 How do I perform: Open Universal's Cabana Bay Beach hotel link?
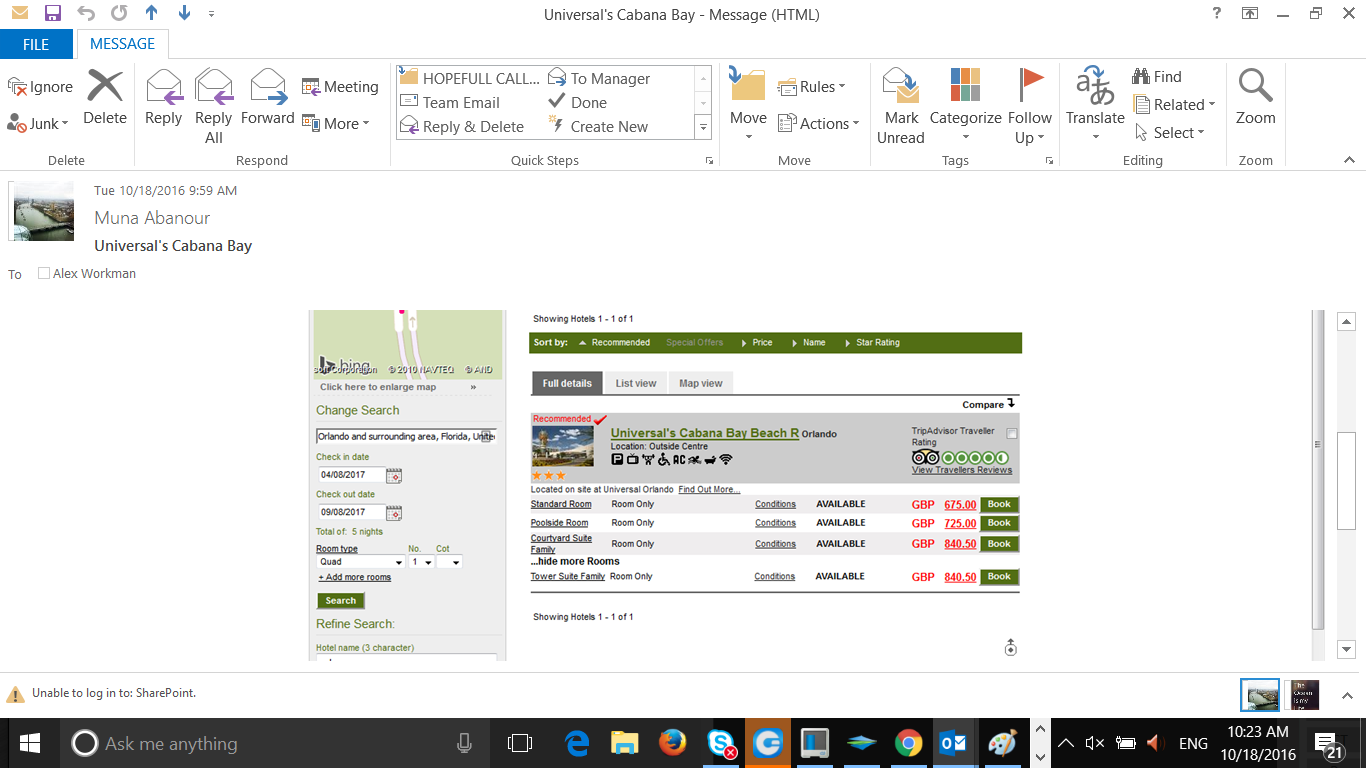tap(705, 433)
